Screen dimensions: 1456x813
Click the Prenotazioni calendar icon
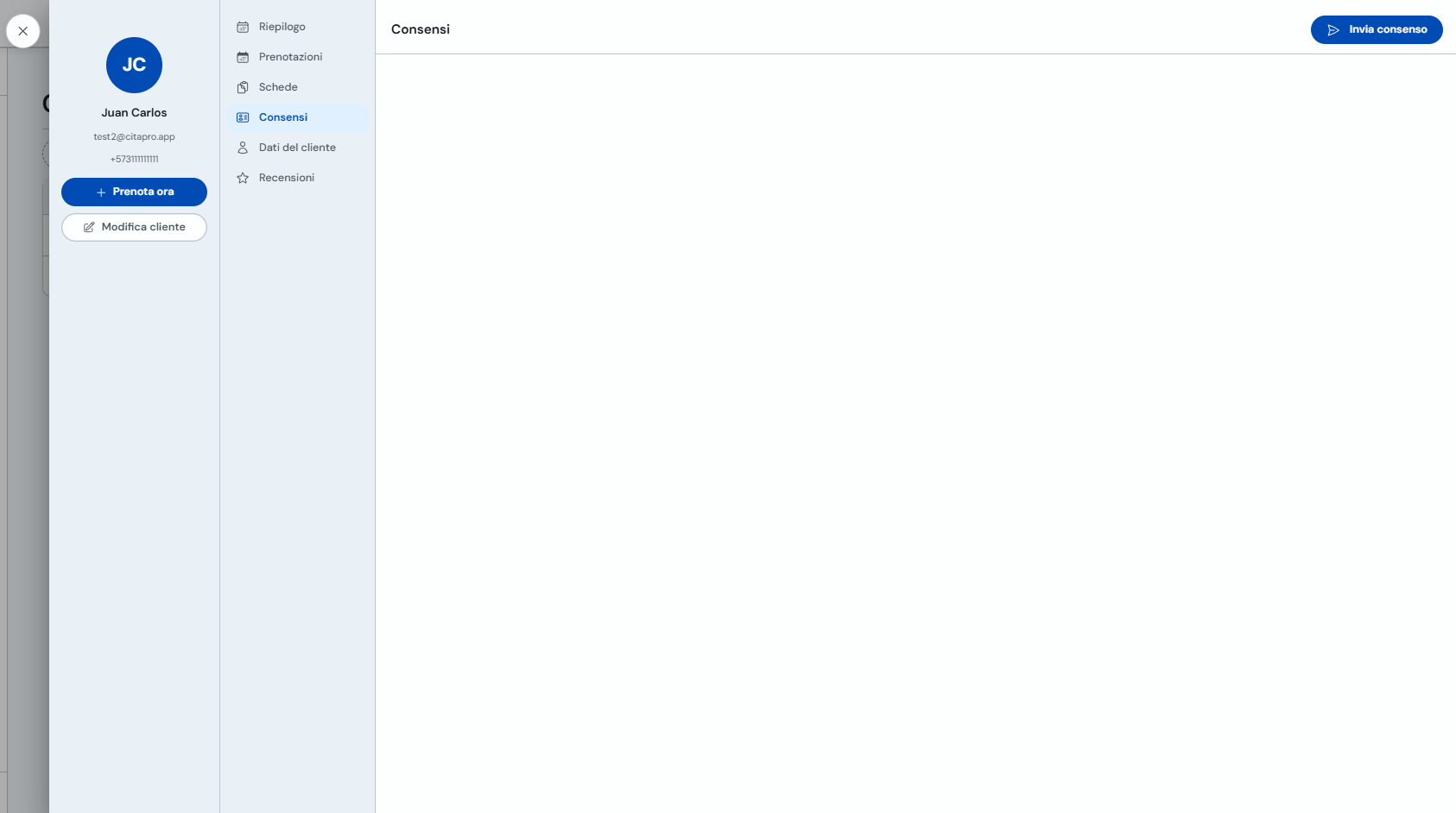click(x=243, y=57)
